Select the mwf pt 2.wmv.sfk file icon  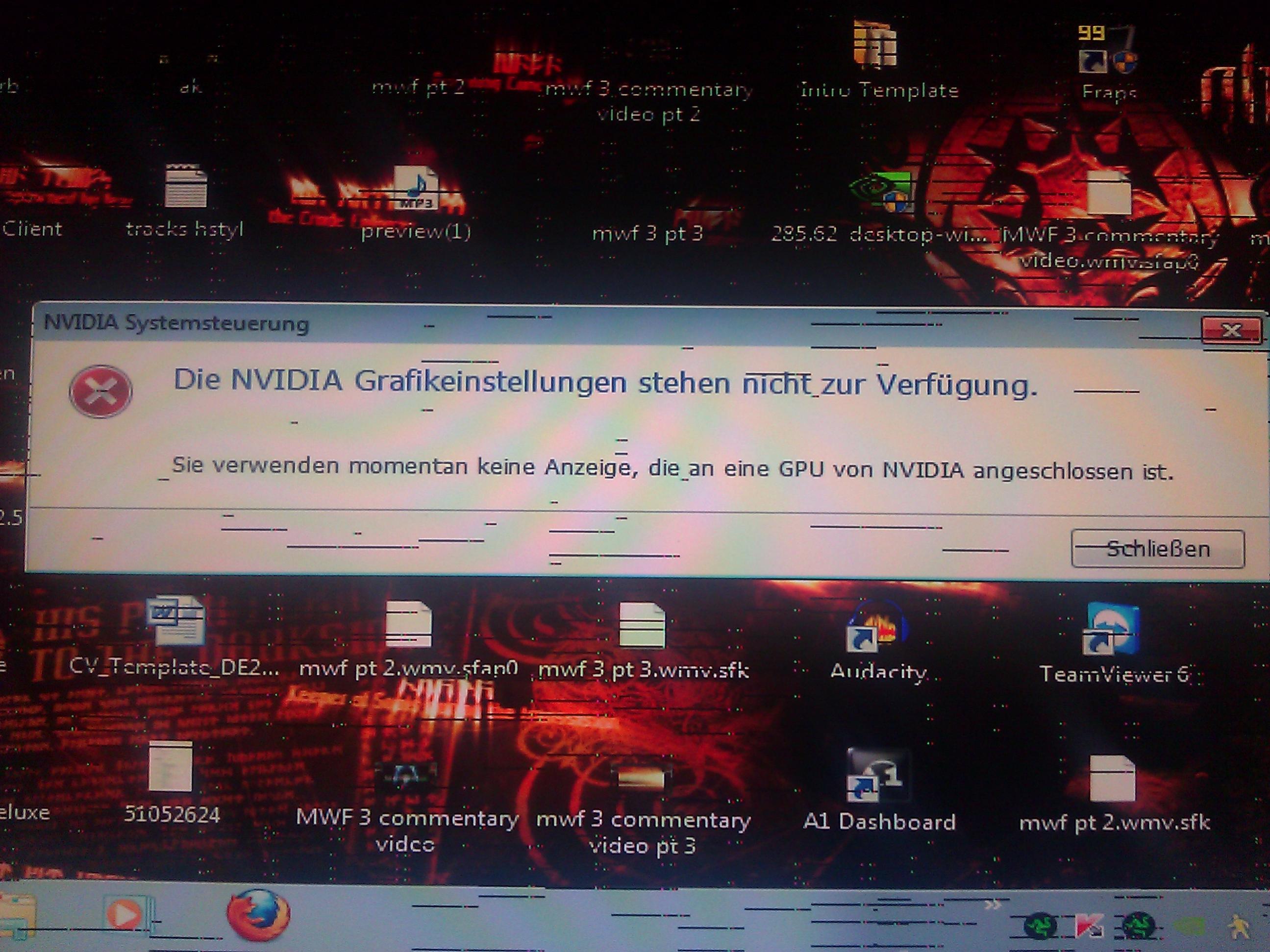(x=1112, y=778)
